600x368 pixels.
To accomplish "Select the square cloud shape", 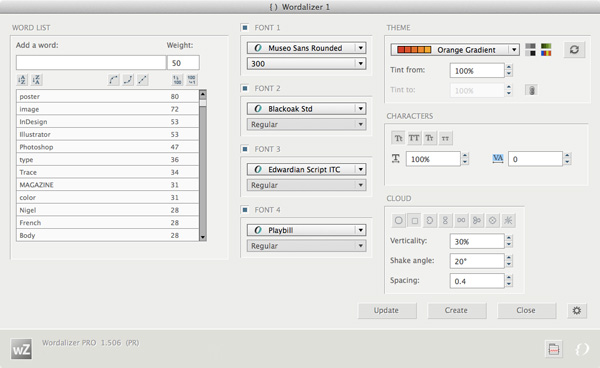I will pyautogui.click(x=414, y=220).
